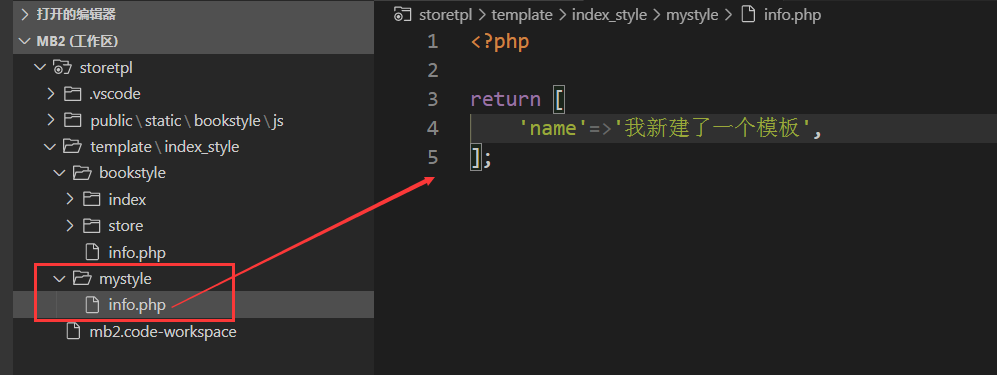Select index_style in the breadcrumb path
Viewport: 997px width, 375px height.
[609, 14]
